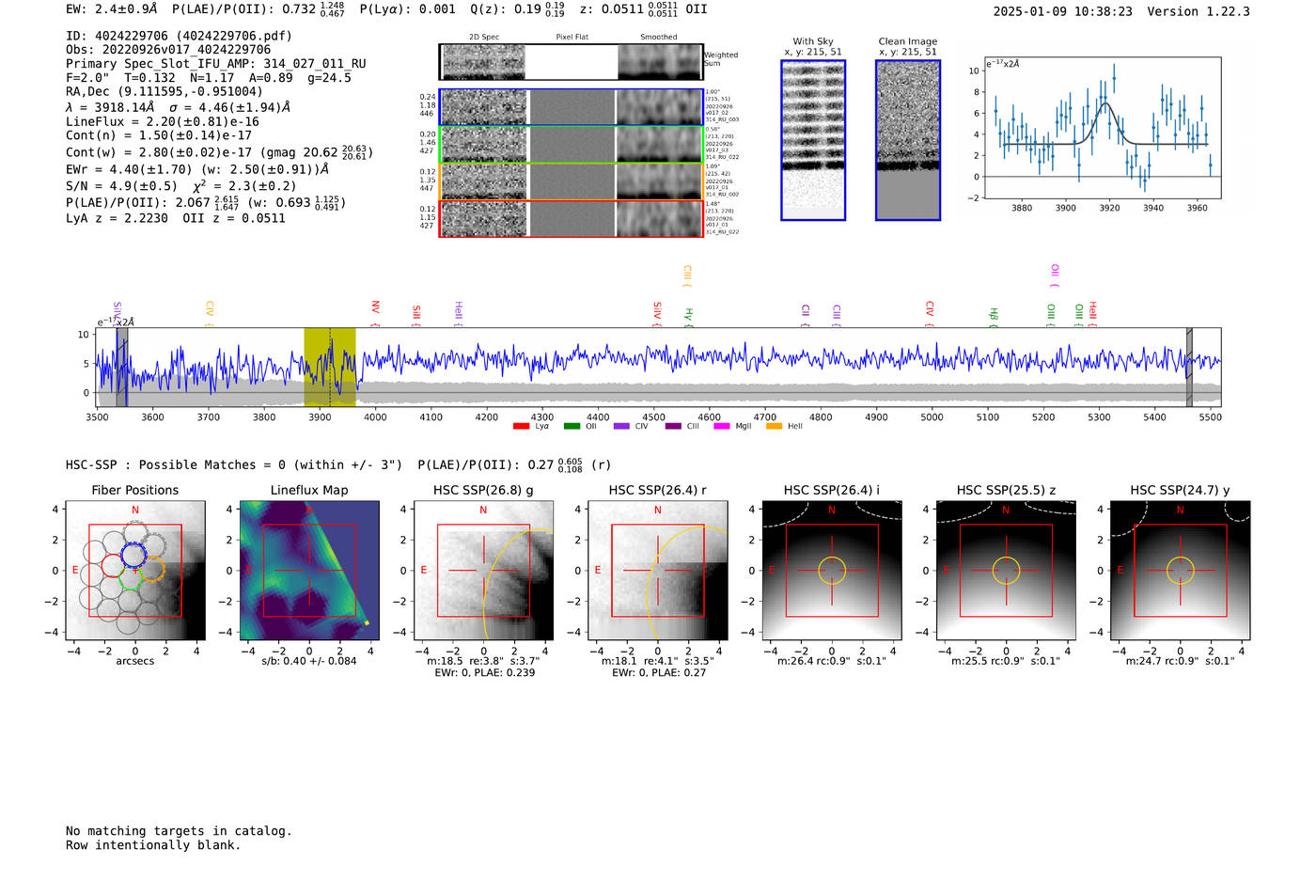Open the HSC SSP(26.8) g image
This screenshot has width=1316, height=896.
[x=483, y=571]
